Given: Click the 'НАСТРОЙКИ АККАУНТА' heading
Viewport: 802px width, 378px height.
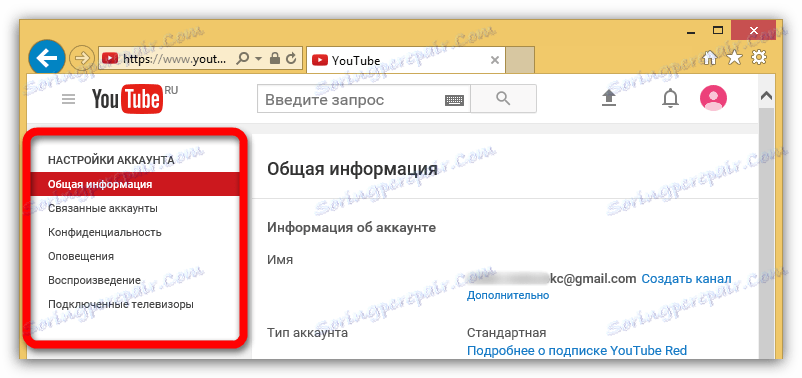Looking at the screenshot, I should (x=111, y=160).
